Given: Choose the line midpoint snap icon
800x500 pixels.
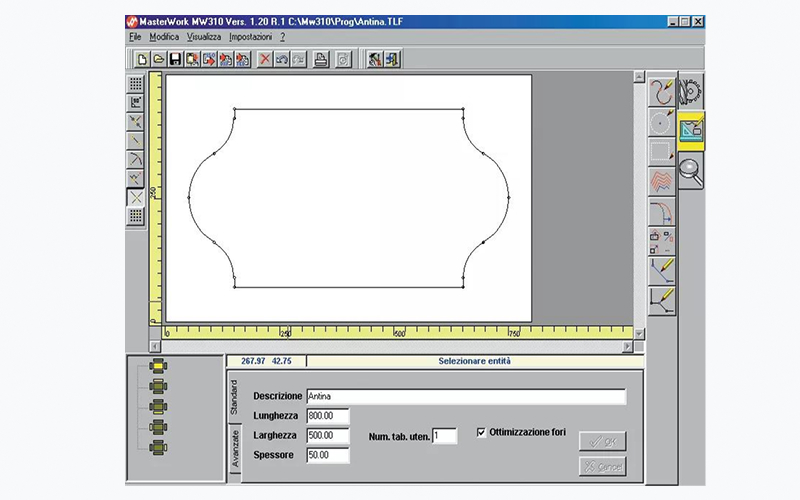Looking at the screenshot, I should point(136,141).
